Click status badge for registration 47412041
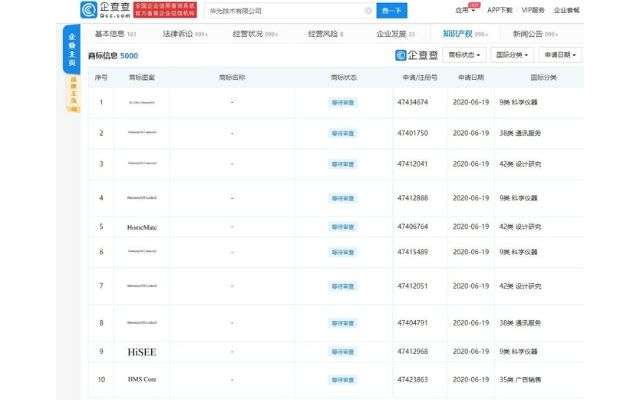 (x=342, y=164)
